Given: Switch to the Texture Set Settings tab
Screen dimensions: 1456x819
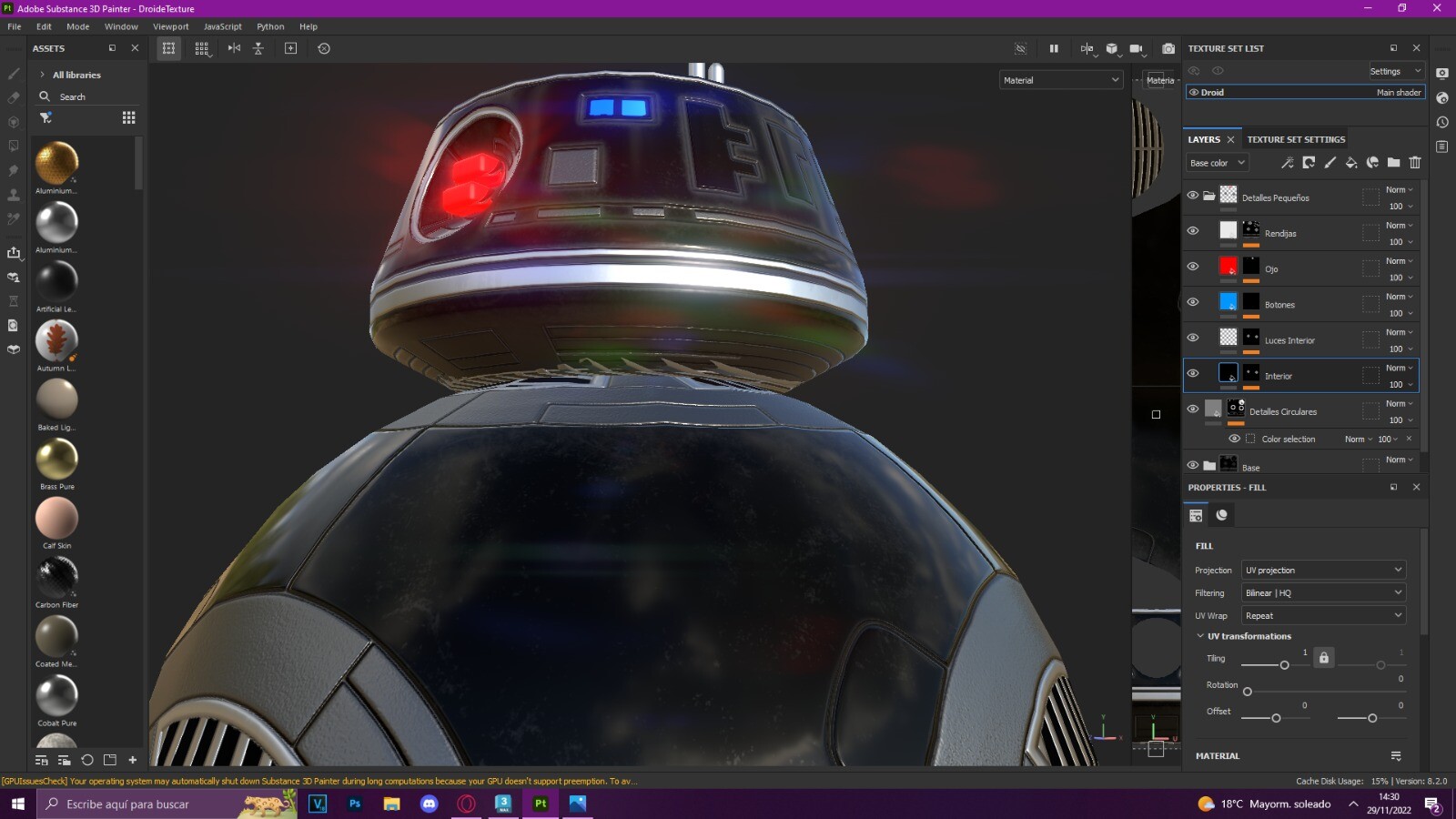Looking at the screenshot, I should click(1296, 139).
